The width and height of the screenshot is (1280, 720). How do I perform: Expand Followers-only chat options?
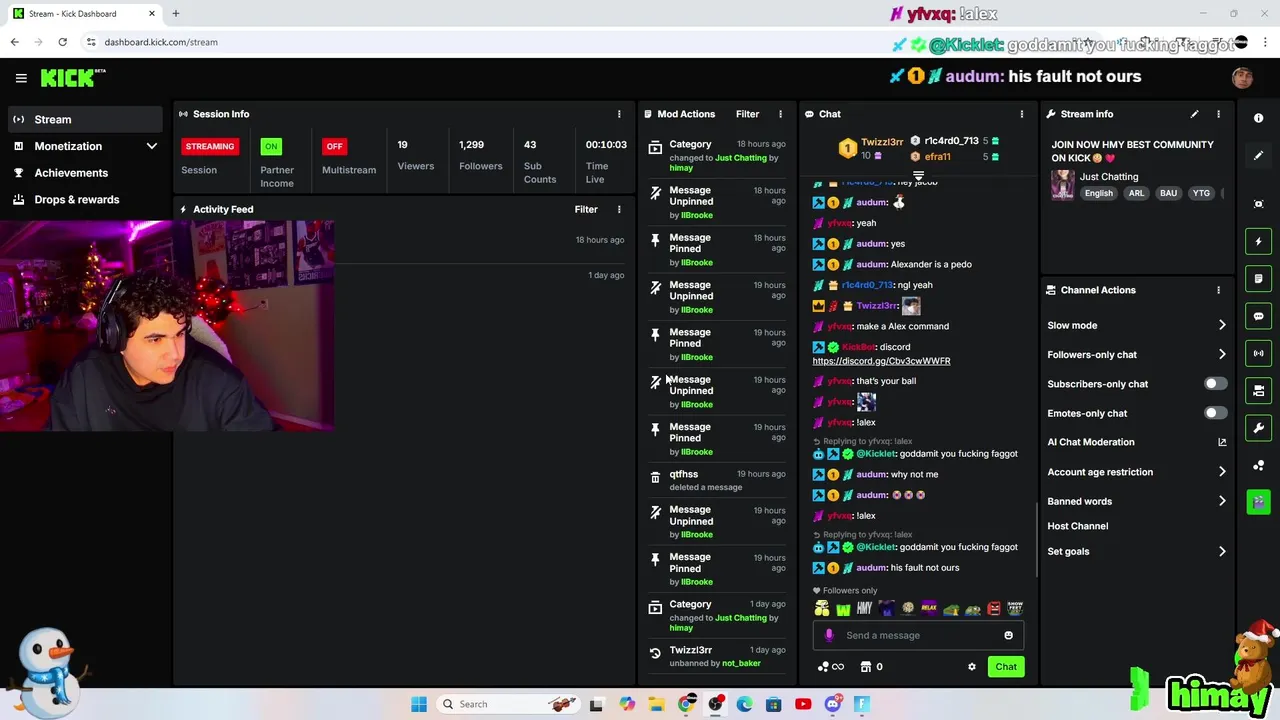click(x=1222, y=354)
